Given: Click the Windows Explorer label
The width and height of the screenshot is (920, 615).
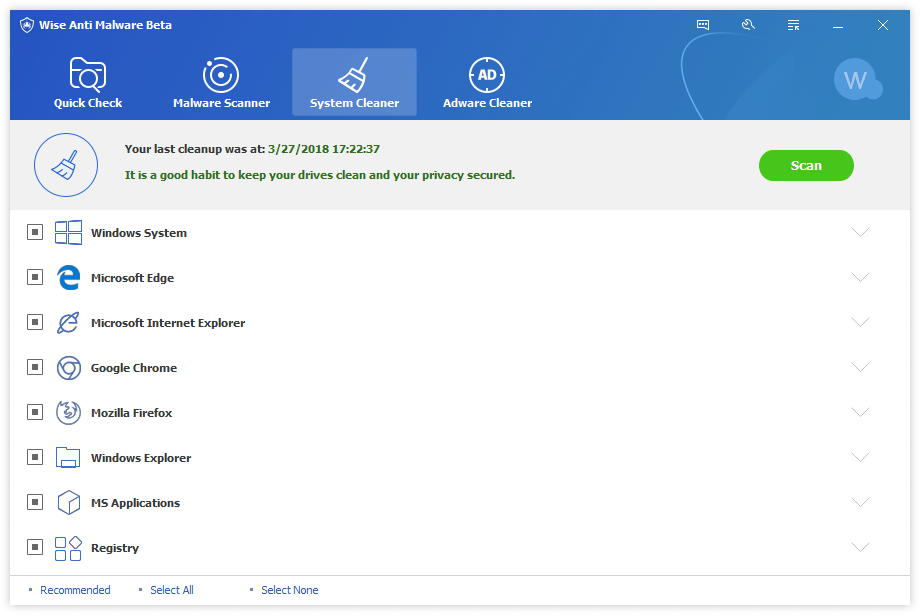Looking at the screenshot, I should click(x=141, y=458).
